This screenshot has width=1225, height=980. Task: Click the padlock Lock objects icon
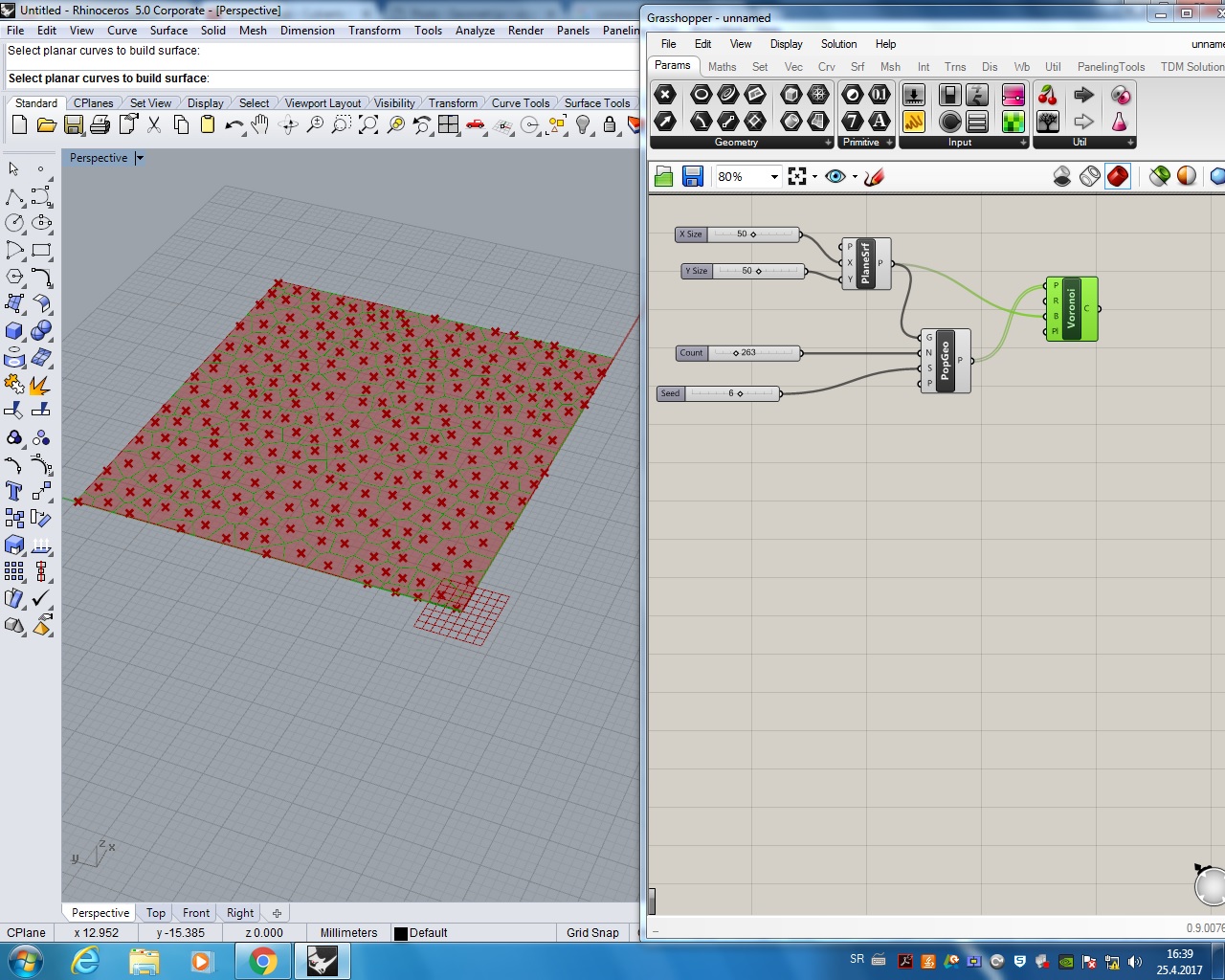pos(610,125)
